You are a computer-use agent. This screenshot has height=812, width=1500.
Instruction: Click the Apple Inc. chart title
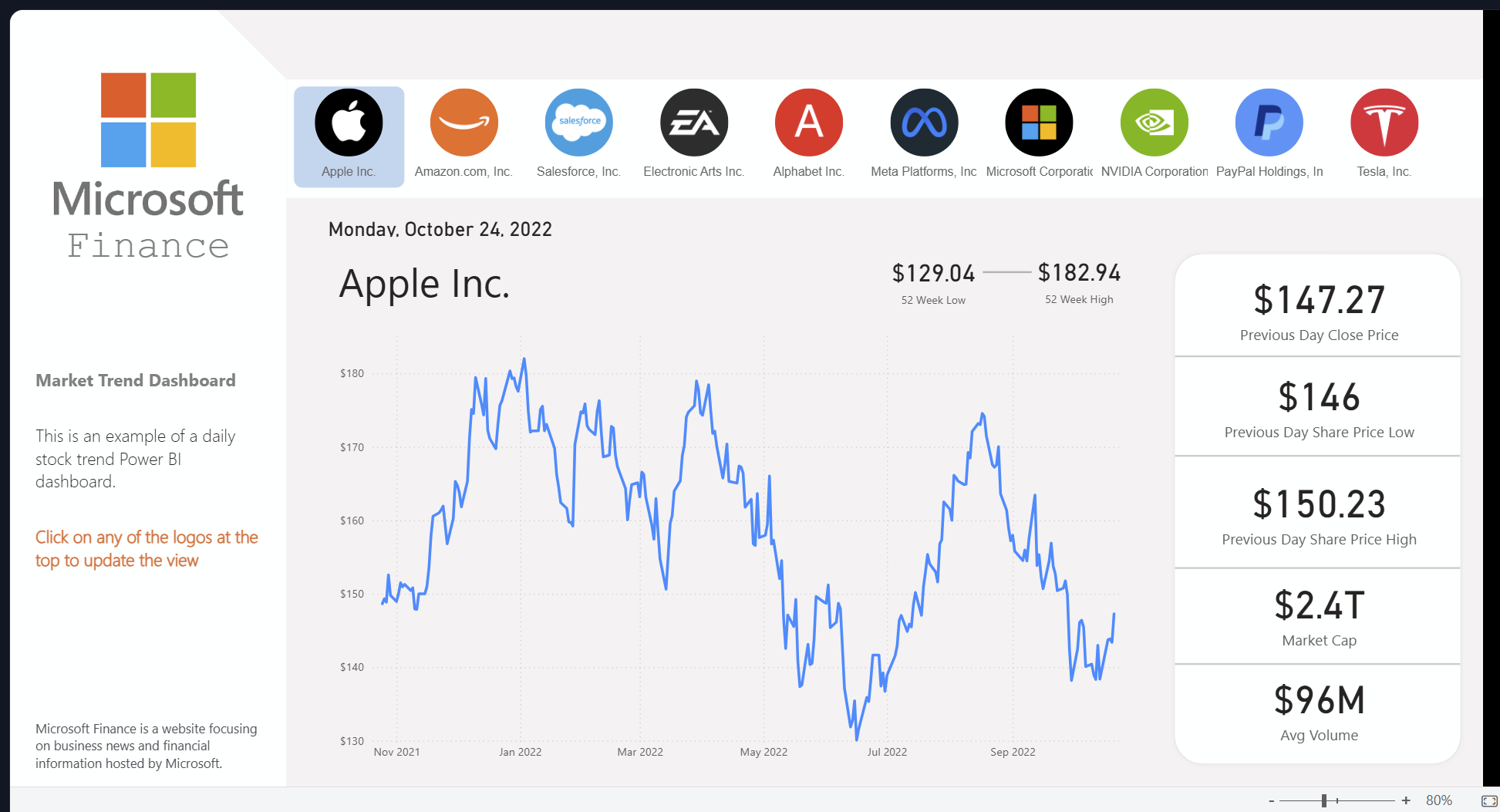coord(425,284)
